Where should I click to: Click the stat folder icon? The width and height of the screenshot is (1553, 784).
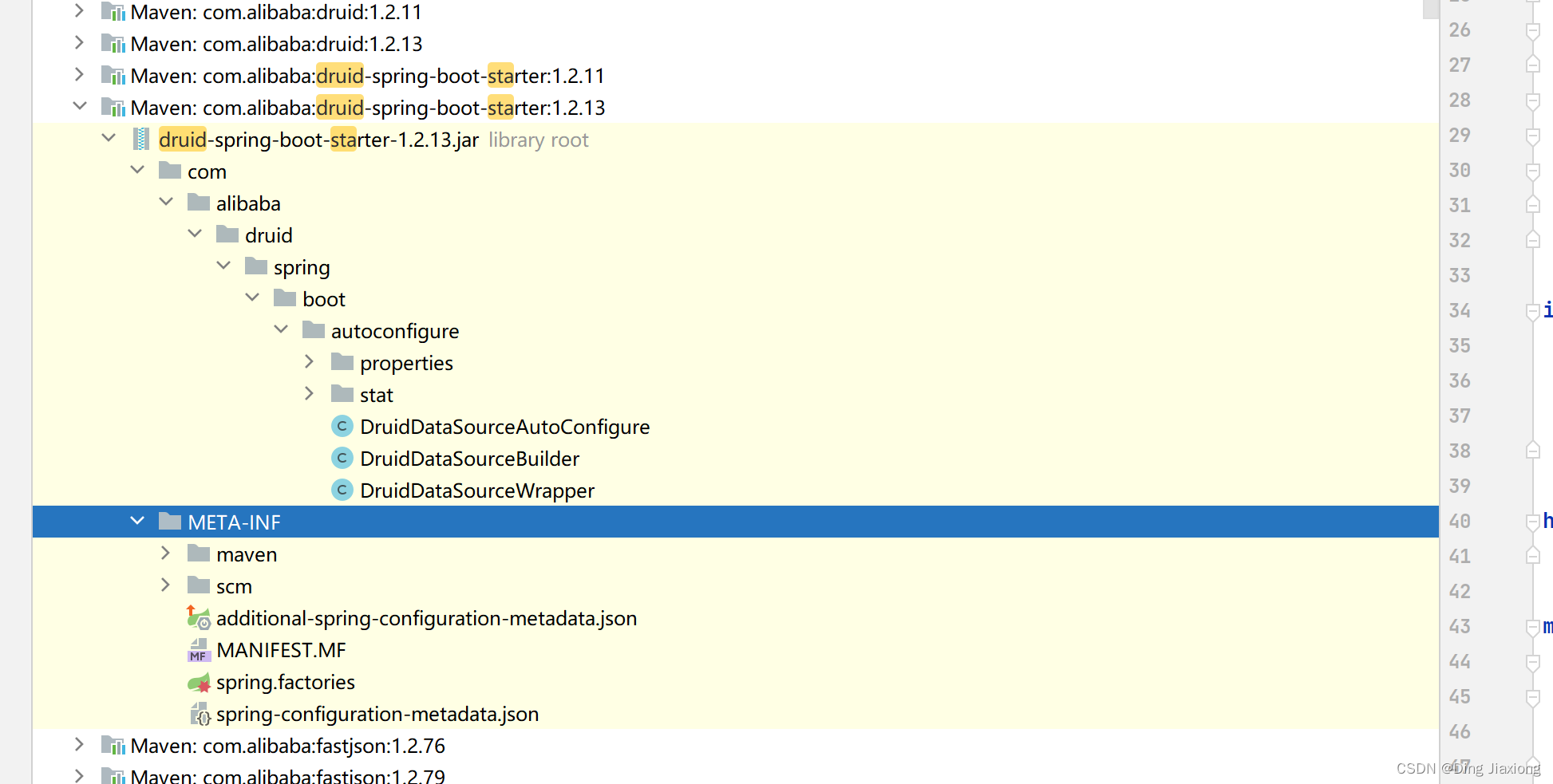click(x=342, y=394)
